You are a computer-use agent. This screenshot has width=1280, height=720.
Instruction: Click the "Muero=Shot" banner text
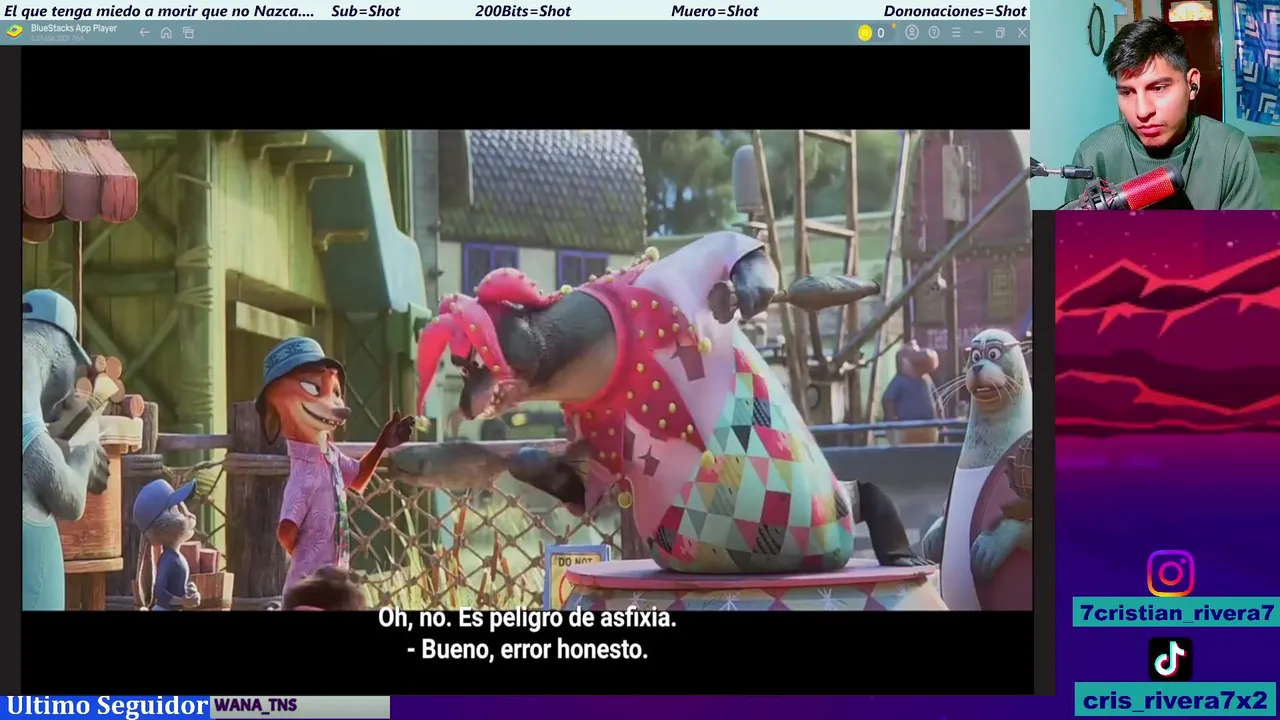714,11
